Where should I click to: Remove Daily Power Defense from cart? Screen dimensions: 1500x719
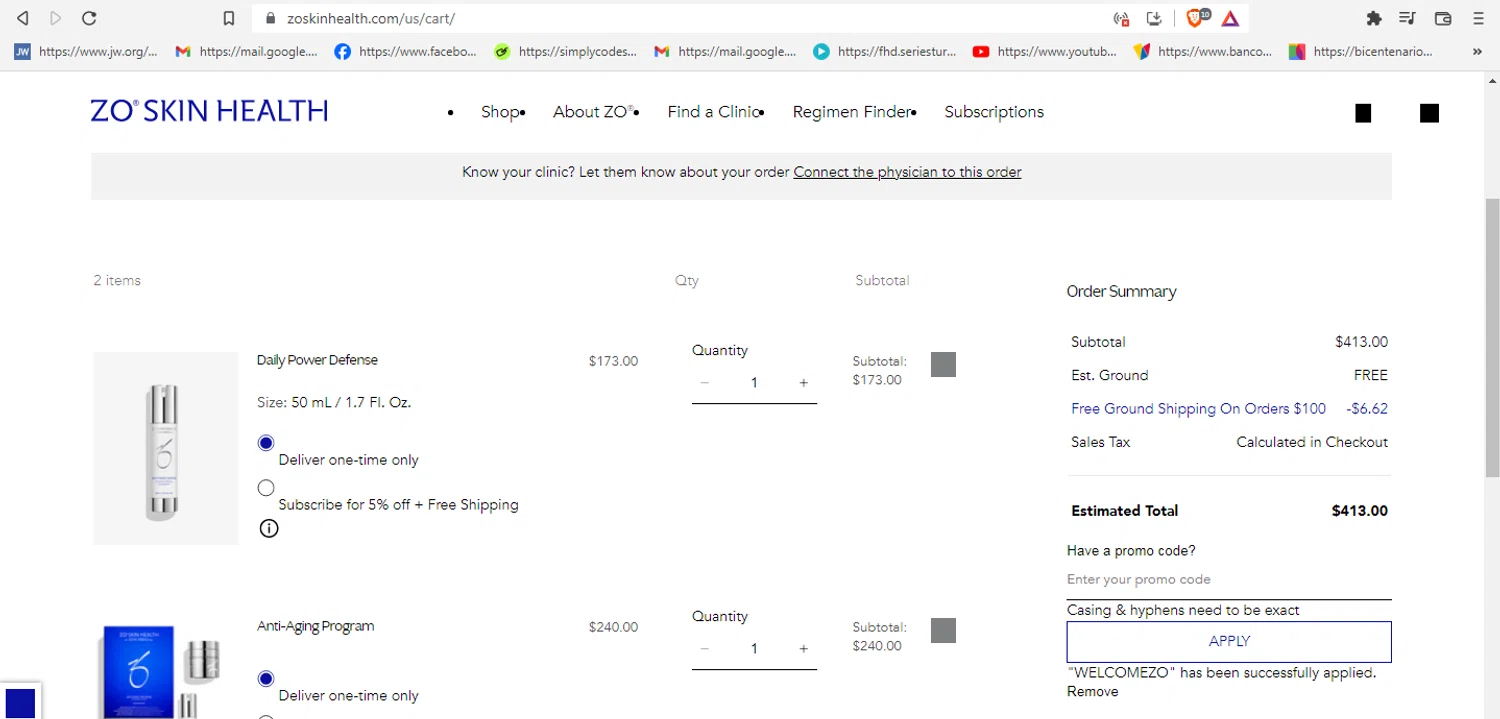[x=943, y=364]
